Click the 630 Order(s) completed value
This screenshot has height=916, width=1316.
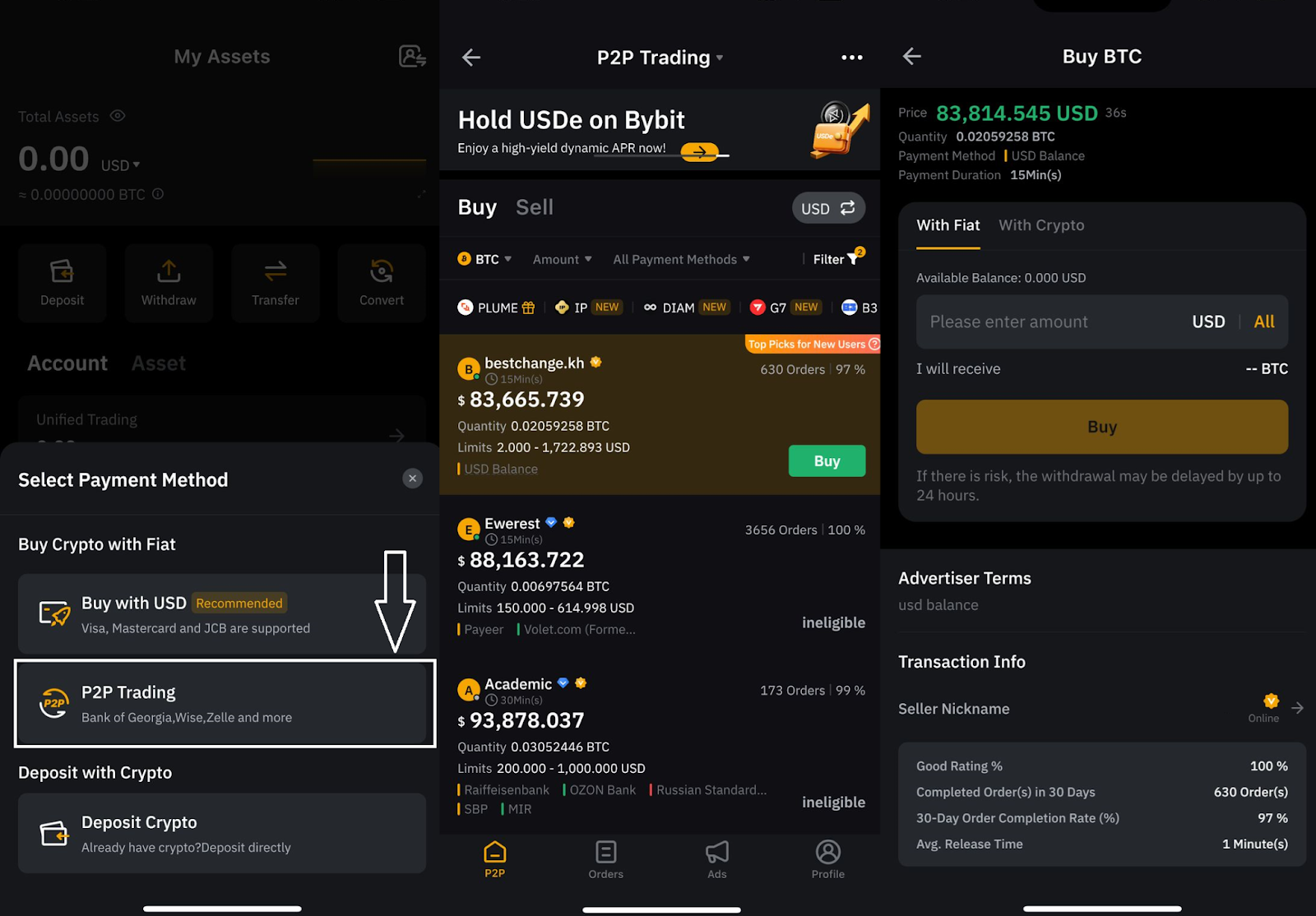click(x=1251, y=792)
